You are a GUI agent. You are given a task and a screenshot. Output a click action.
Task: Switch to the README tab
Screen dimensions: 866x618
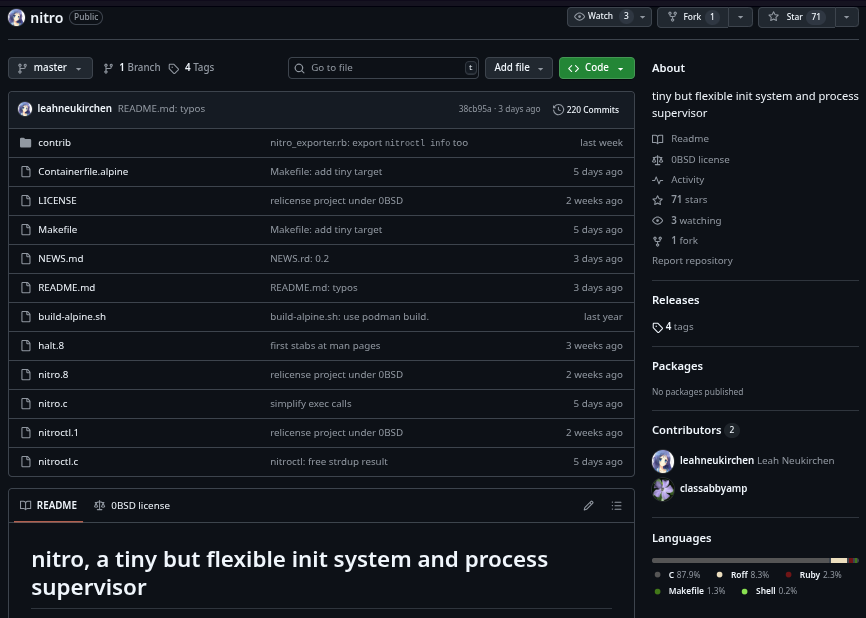click(x=48, y=505)
